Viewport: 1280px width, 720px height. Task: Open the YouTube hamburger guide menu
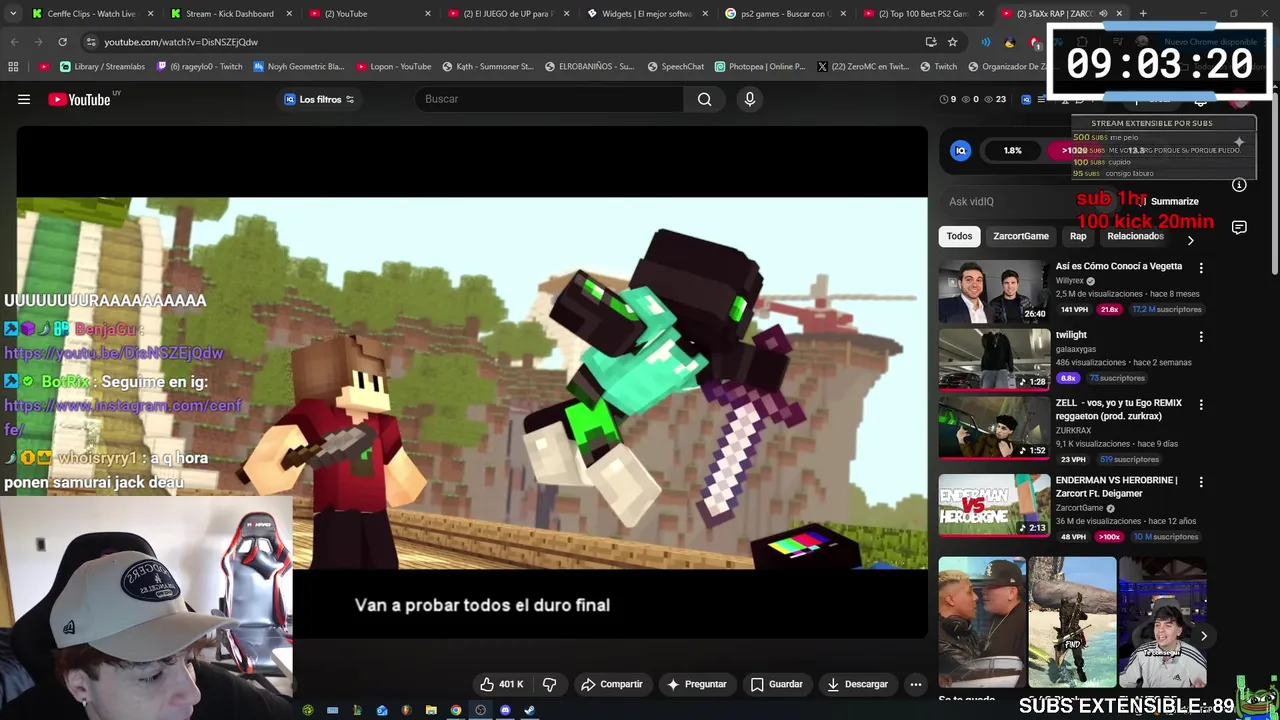24,99
